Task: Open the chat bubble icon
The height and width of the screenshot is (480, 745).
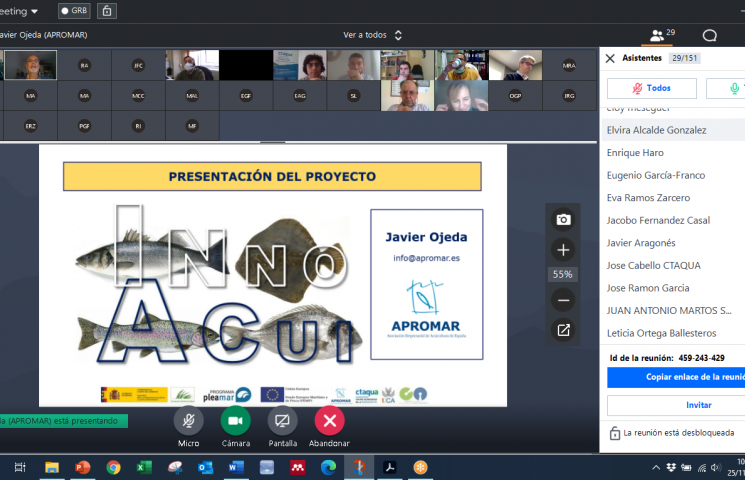Action: pyautogui.click(x=709, y=35)
